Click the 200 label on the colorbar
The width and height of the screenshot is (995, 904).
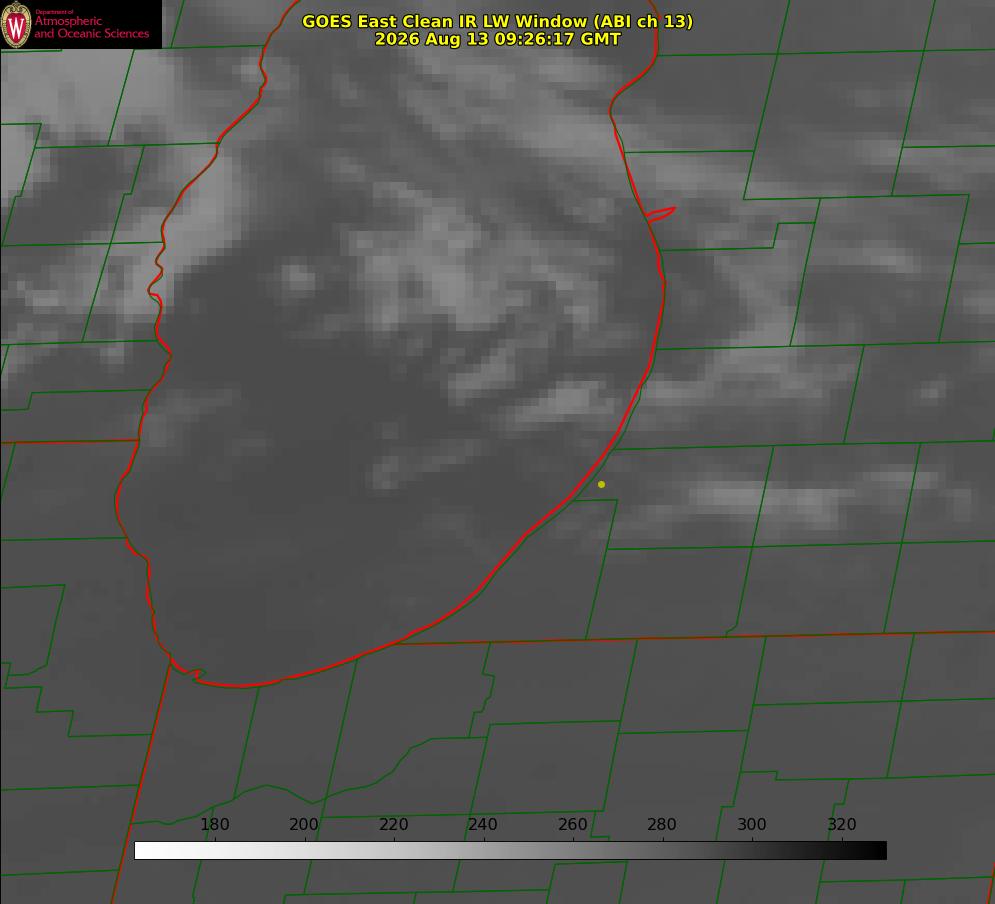(304, 824)
